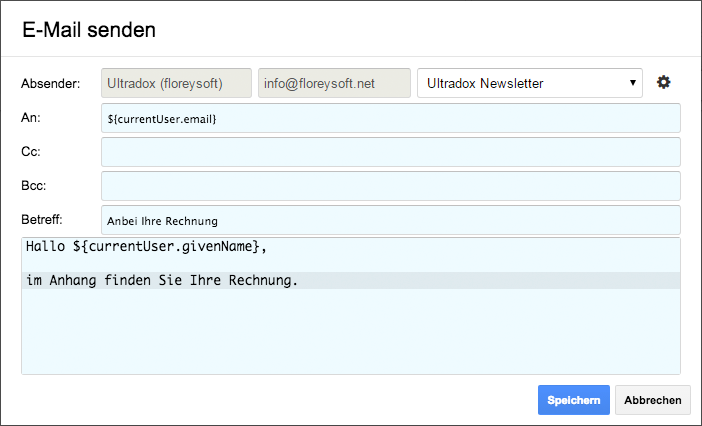Click the sender name field Ultradox (floreysoft)
The height and width of the screenshot is (426, 702).
176,83
